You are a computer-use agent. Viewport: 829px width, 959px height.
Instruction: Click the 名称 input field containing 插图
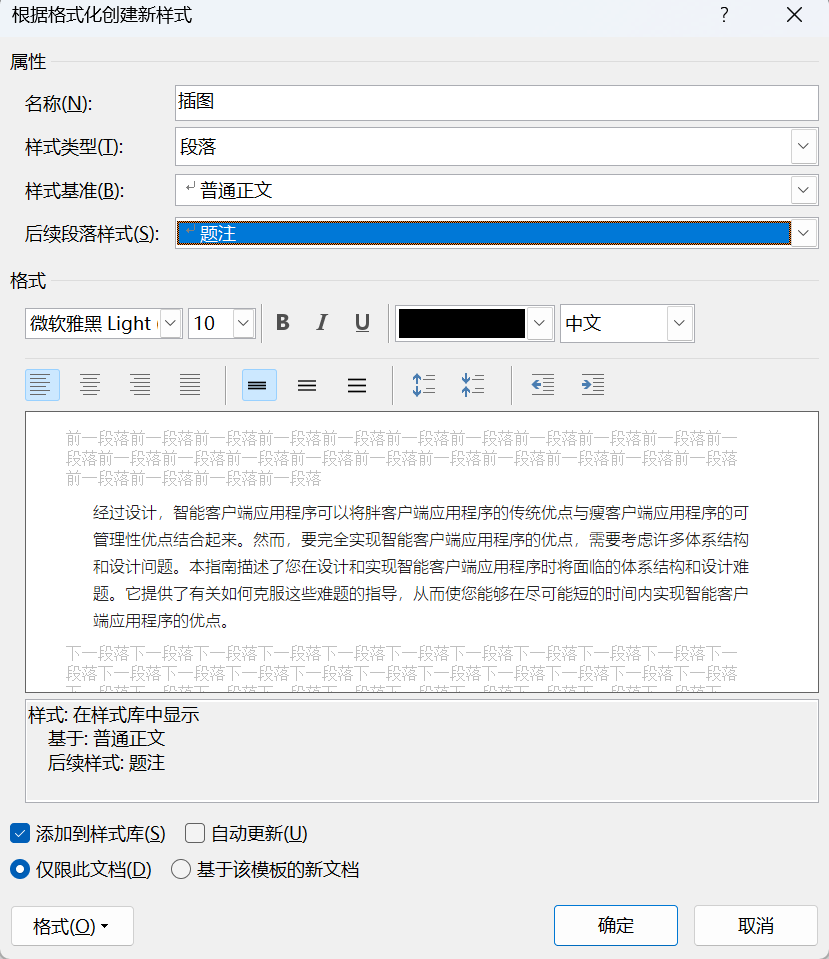pos(496,103)
